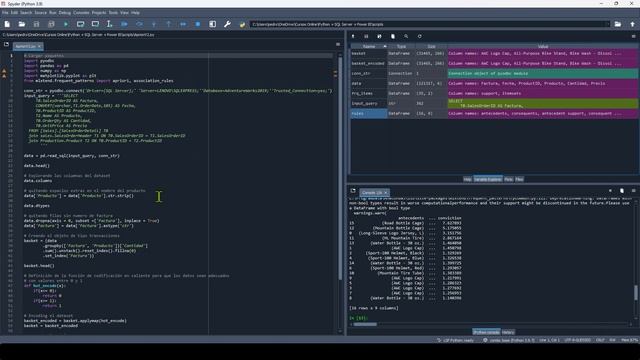Run the file with the green play icon

(66, 24)
